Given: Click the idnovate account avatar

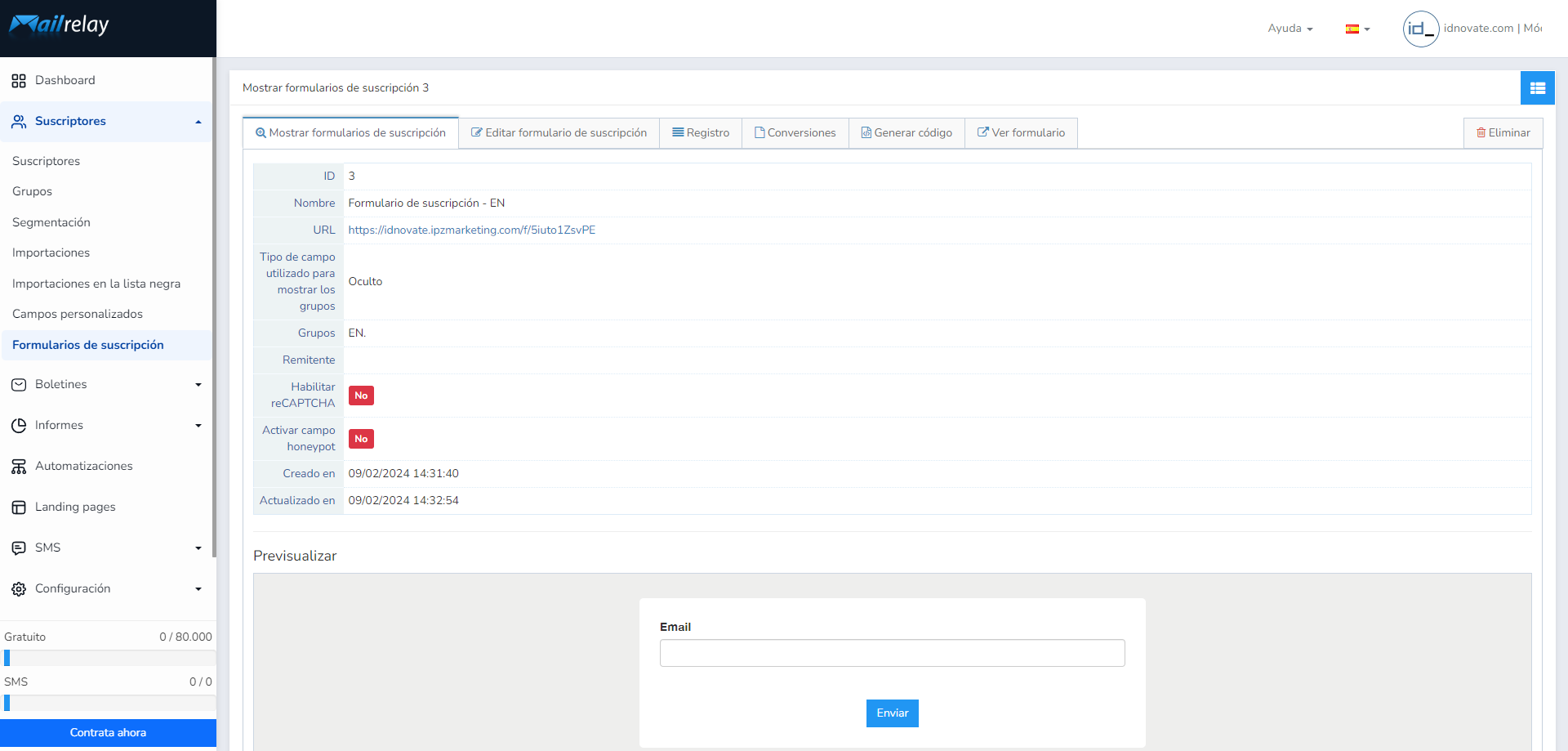Looking at the screenshot, I should coord(1421,29).
